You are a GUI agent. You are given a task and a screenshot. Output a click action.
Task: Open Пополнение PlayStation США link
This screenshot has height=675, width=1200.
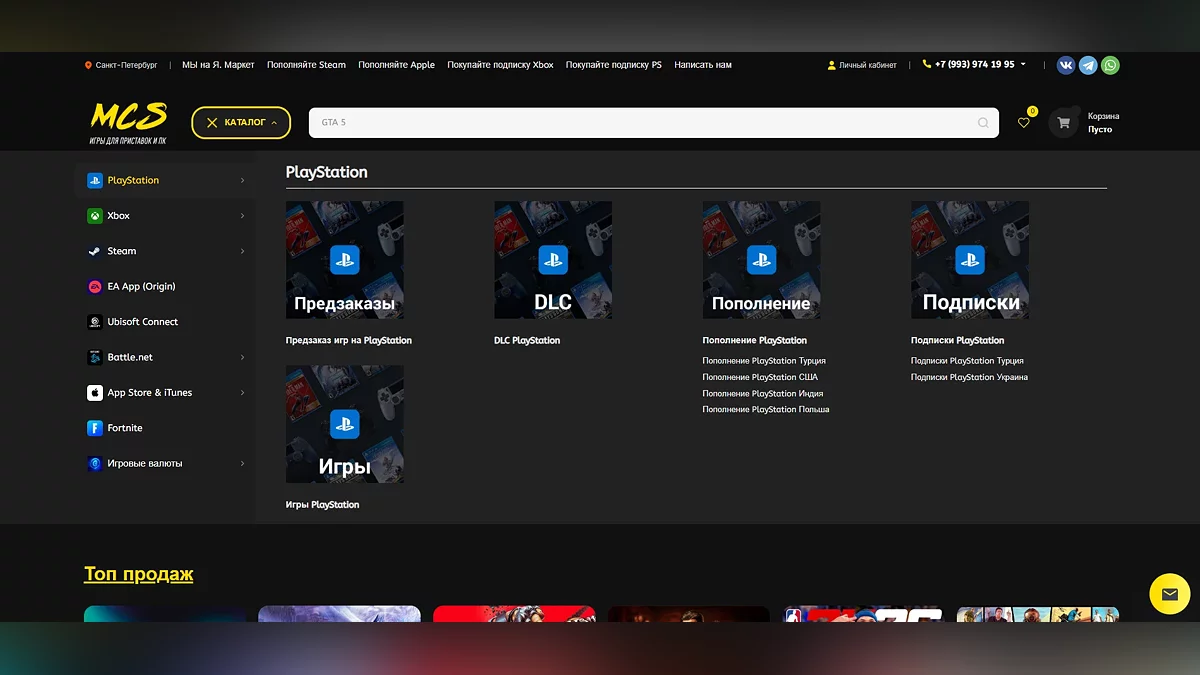(x=760, y=377)
